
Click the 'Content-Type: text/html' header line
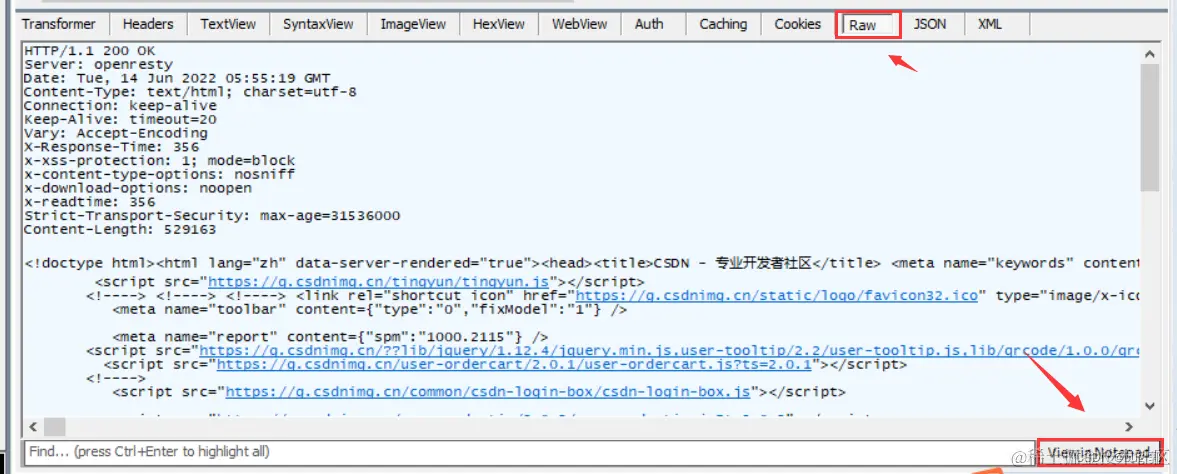point(190,92)
